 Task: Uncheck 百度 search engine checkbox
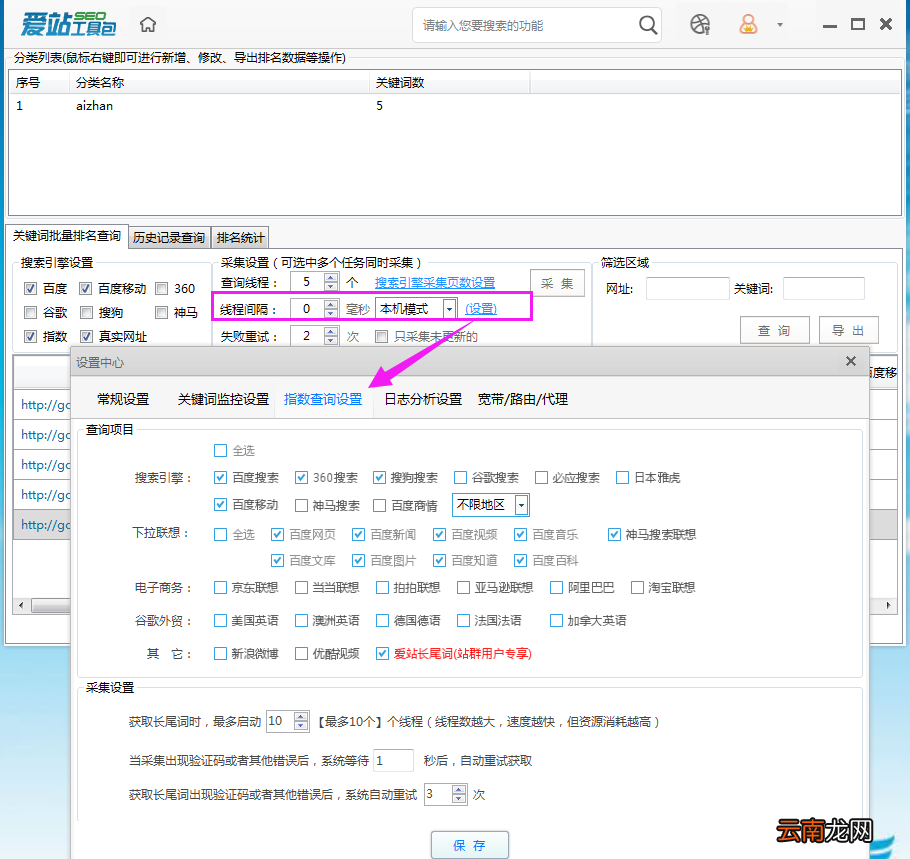31,288
